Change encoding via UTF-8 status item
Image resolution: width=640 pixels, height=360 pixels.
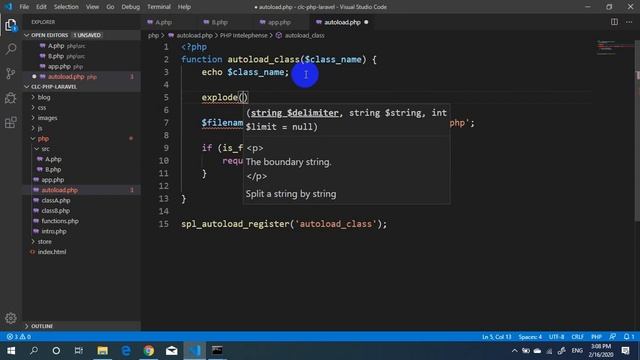click(556, 337)
